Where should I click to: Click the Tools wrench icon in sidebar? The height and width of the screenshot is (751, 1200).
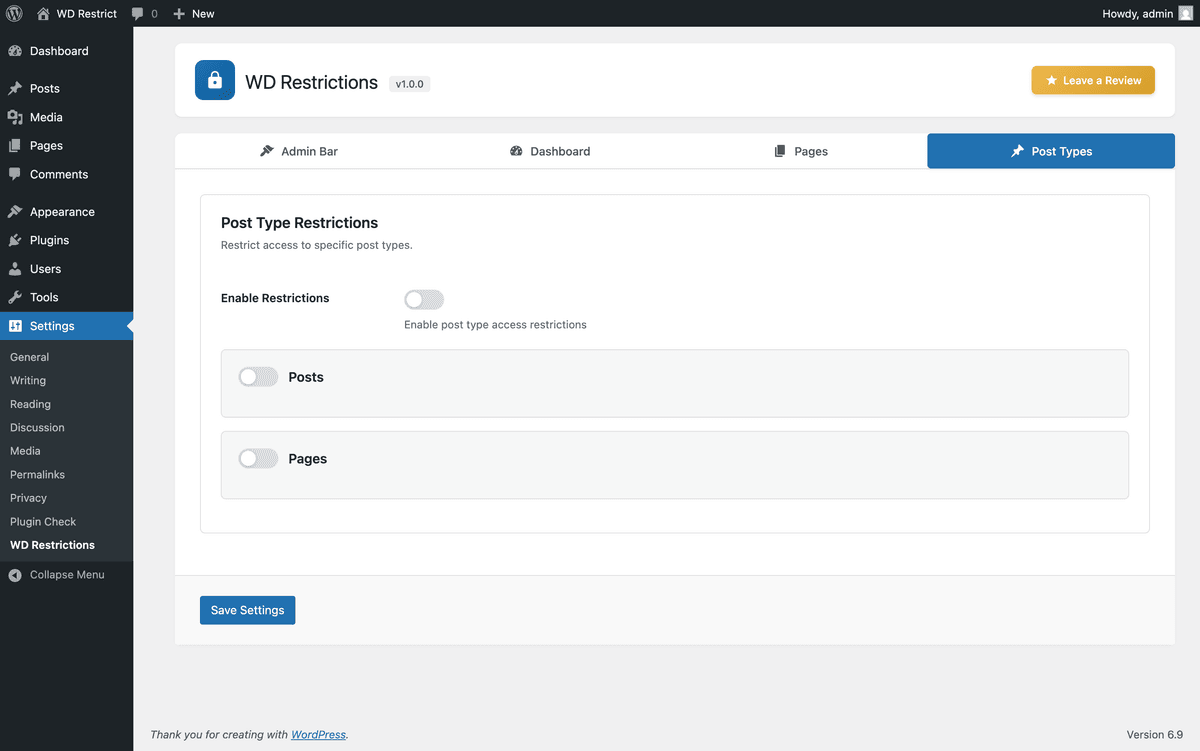[x=15, y=297]
